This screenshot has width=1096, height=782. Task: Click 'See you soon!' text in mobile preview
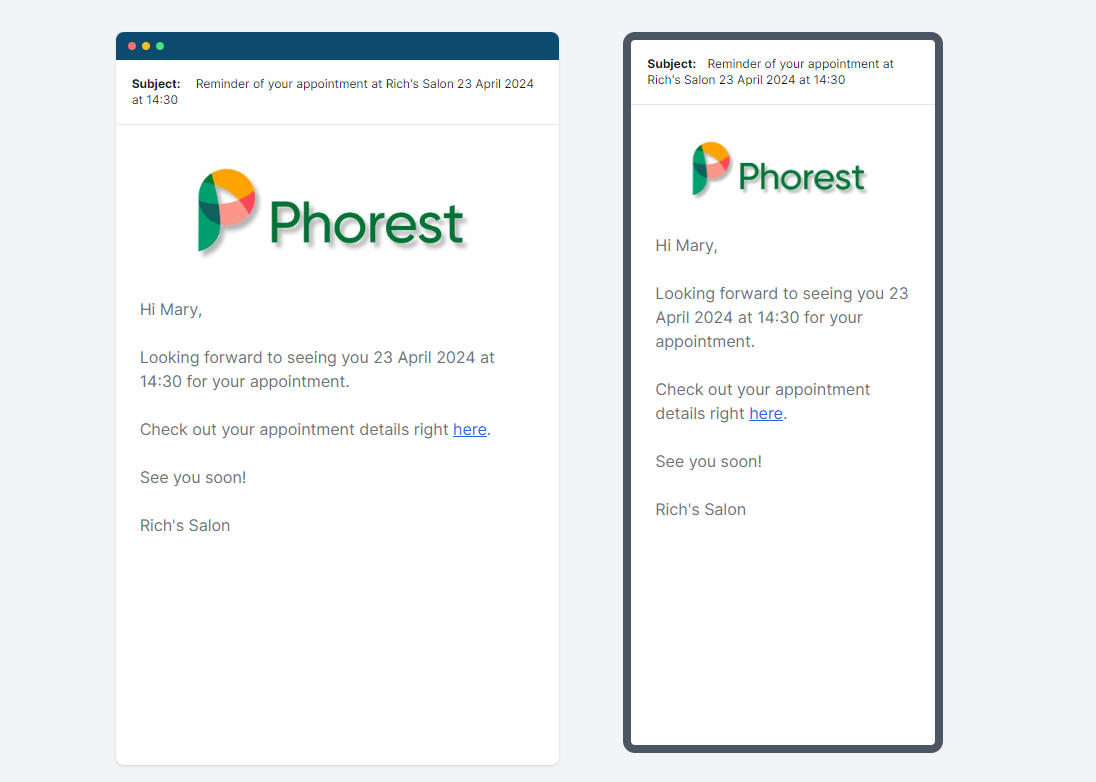click(x=709, y=462)
